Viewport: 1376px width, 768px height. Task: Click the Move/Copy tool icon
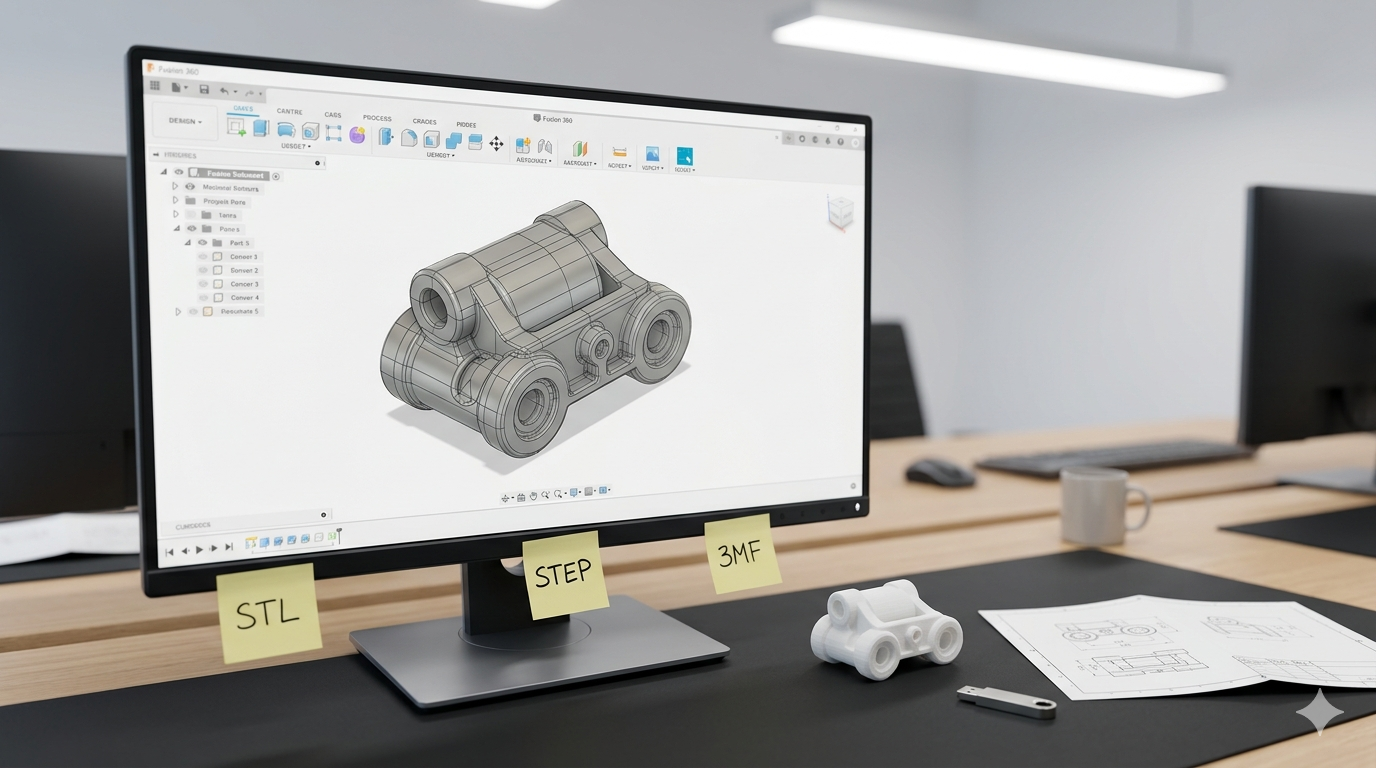(x=496, y=145)
